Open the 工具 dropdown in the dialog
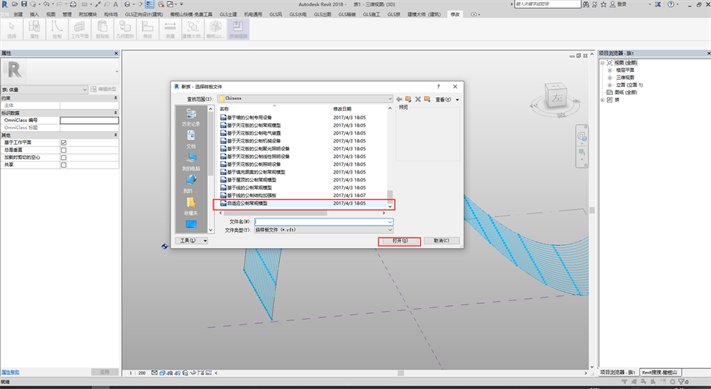 [x=191, y=241]
